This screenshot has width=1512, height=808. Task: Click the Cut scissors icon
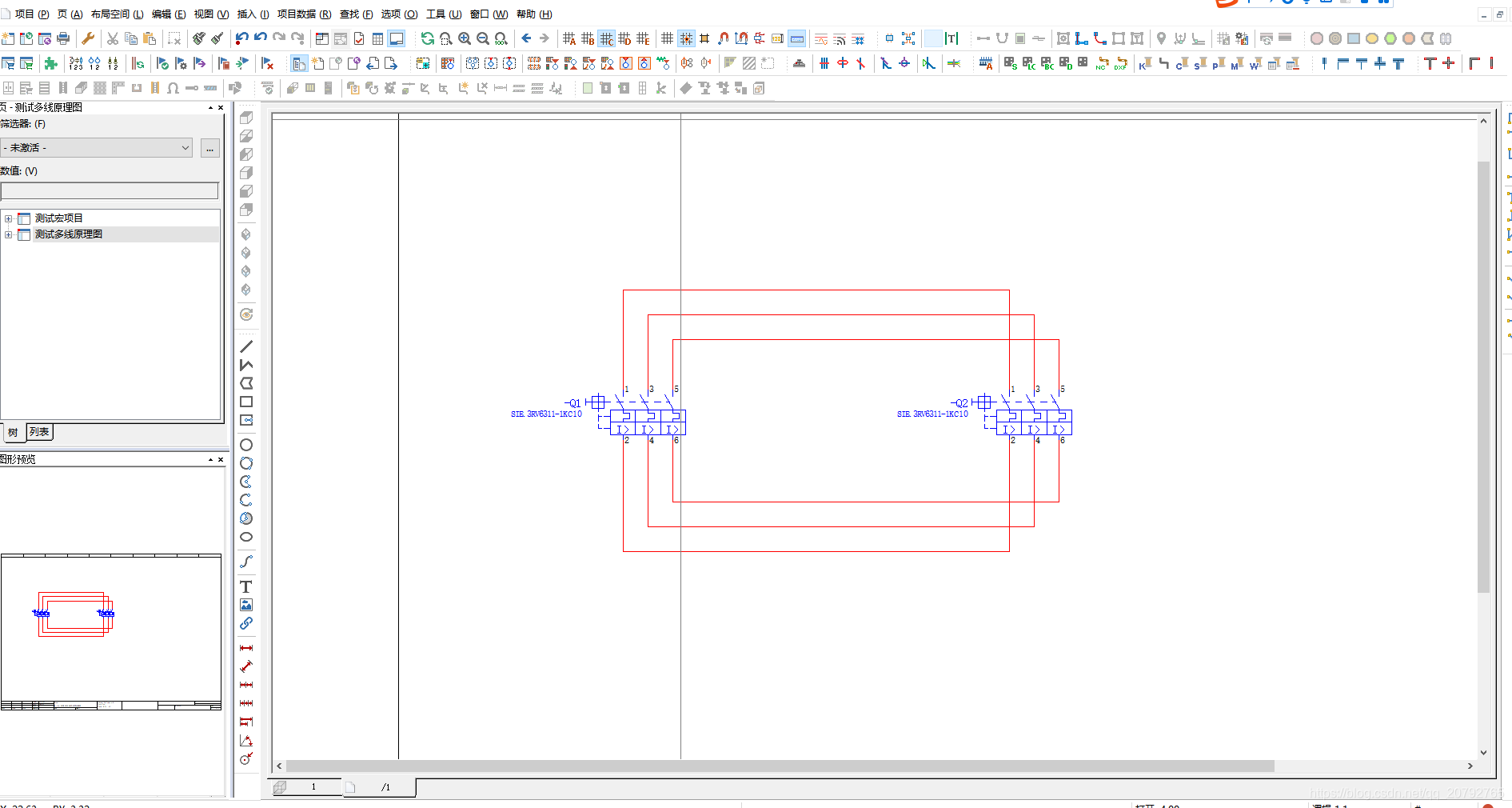pos(113,38)
